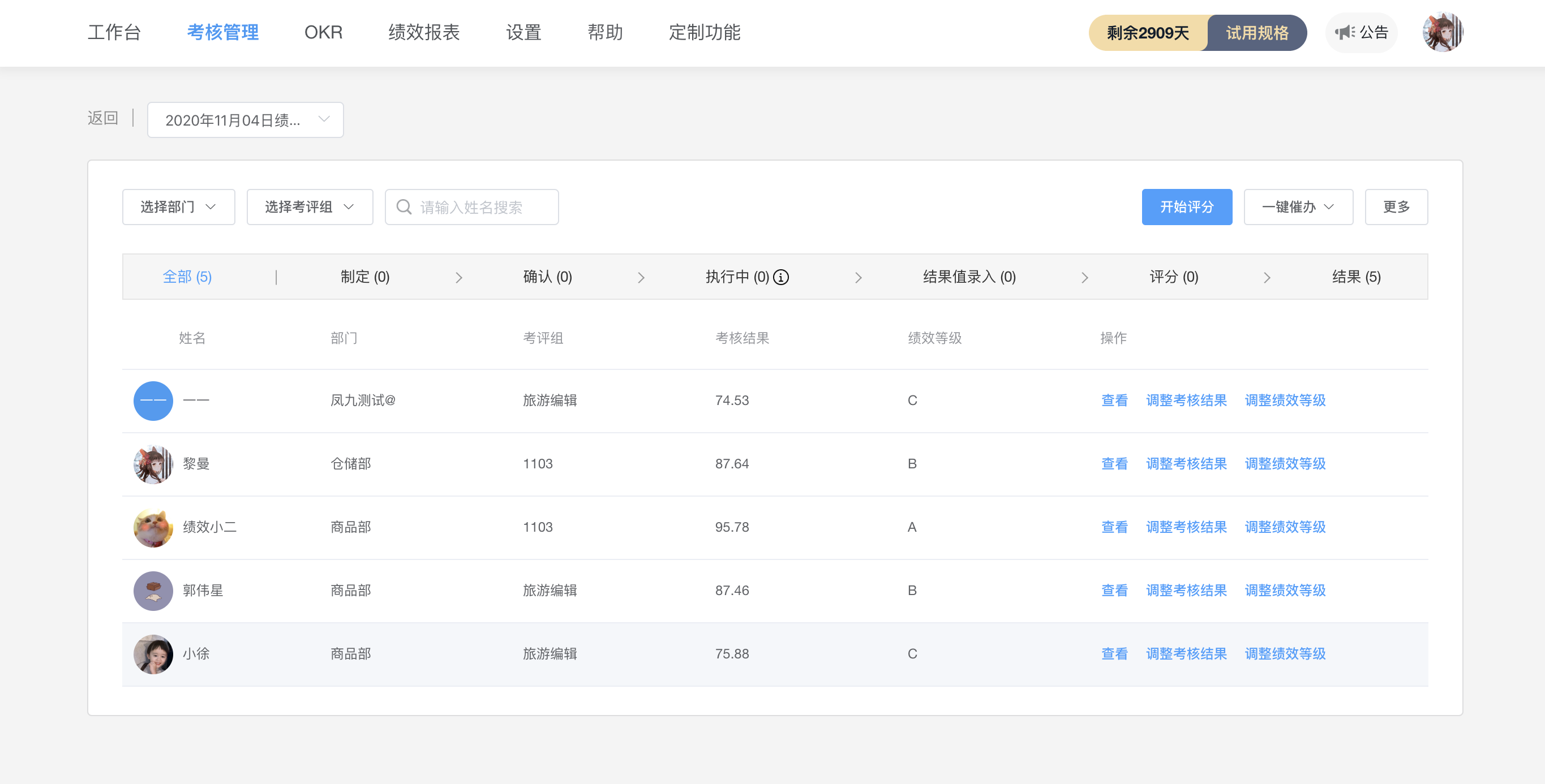This screenshot has width=1545, height=784.
Task: Select the 确认 (0) stage tab
Action: pyautogui.click(x=548, y=277)
